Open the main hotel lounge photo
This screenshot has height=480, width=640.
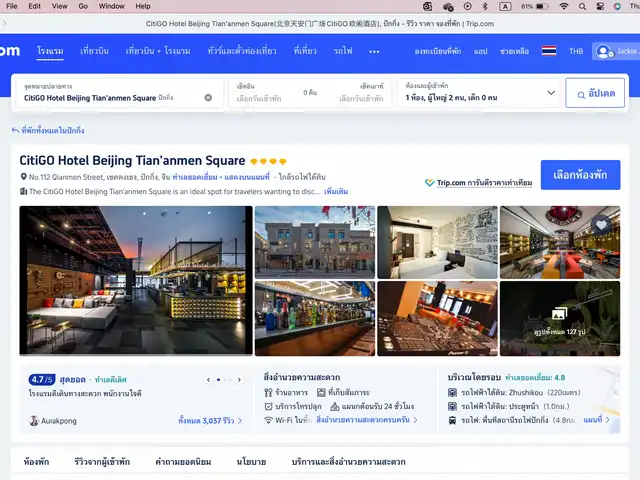tap(136, 281)
